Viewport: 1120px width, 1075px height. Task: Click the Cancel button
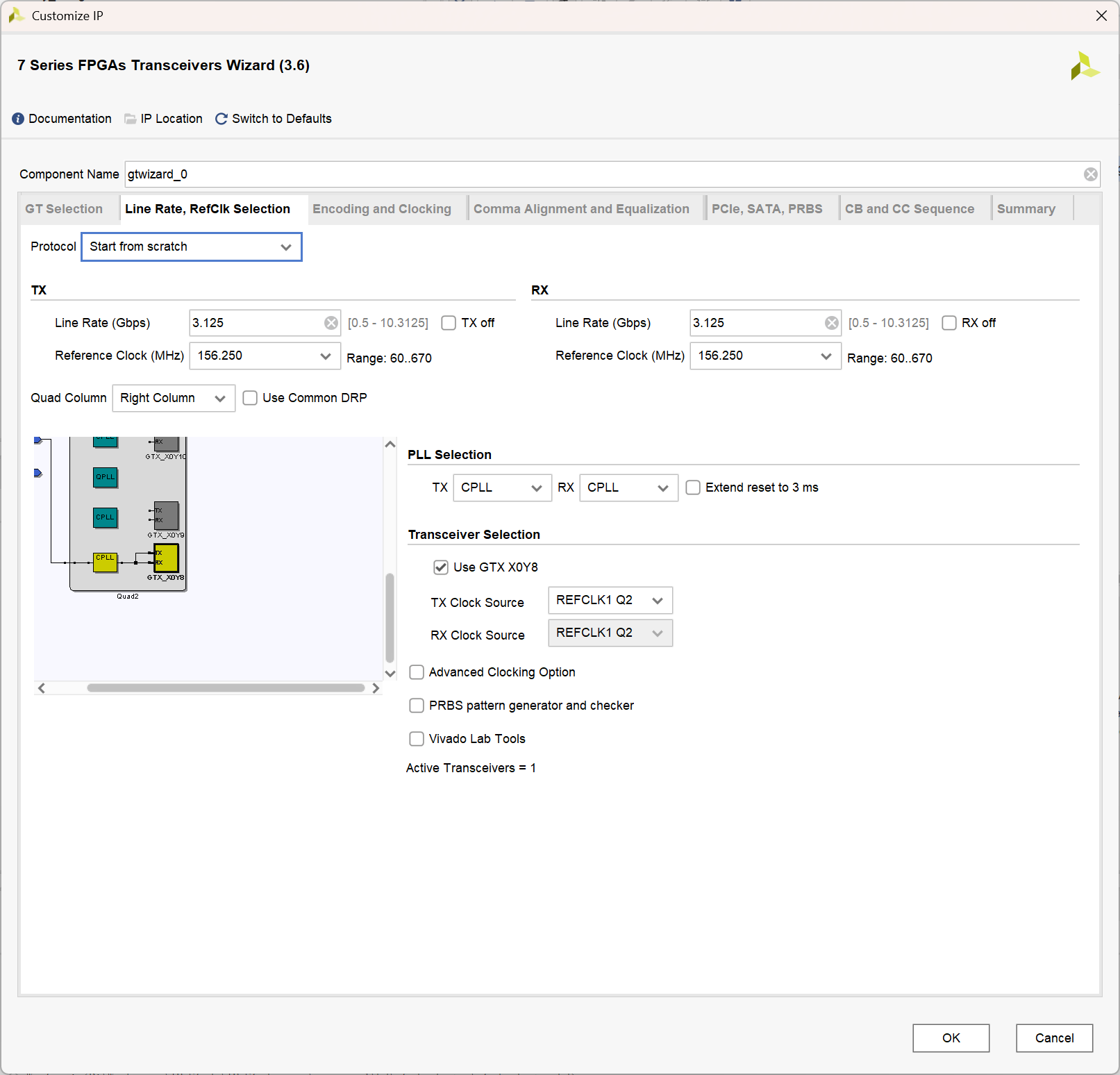pos(1055,1038)
